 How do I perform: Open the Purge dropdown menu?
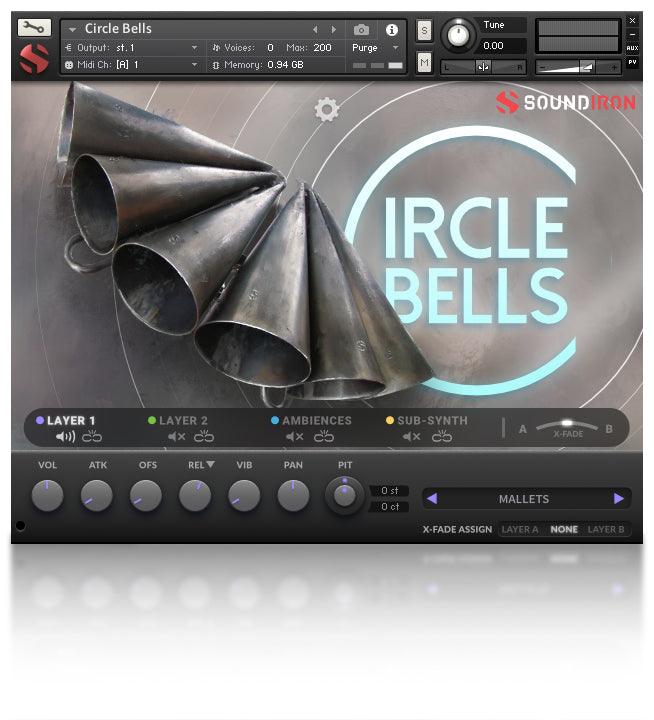click(x=375, y=47)
